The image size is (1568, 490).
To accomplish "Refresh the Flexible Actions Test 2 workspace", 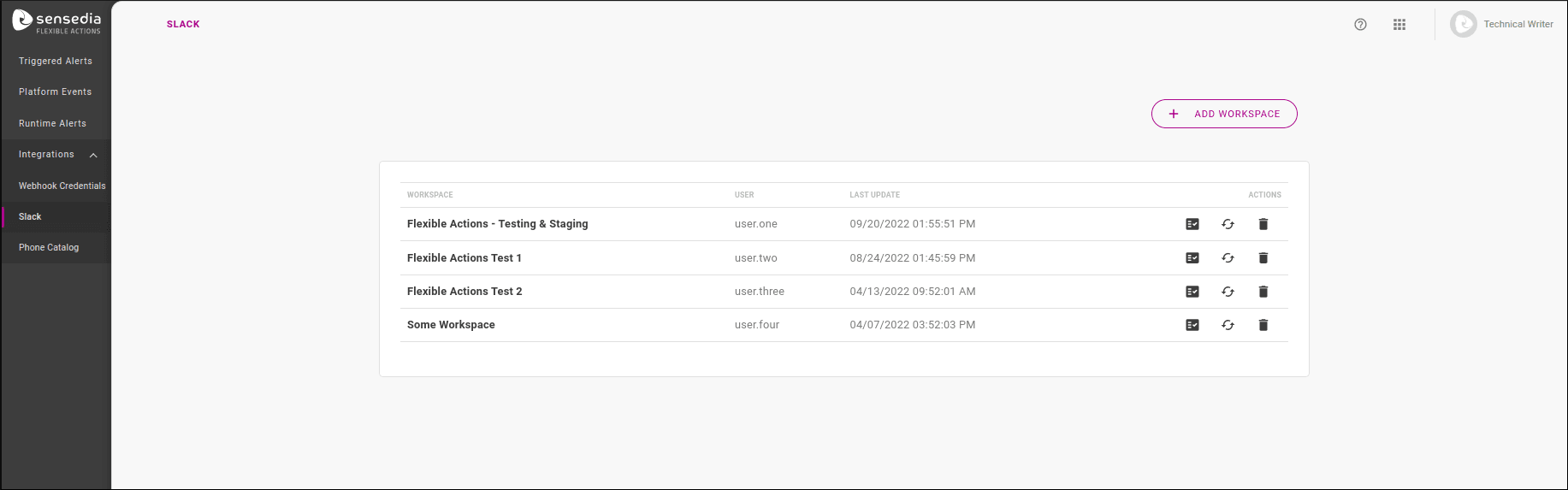I will click(1228, 292).
